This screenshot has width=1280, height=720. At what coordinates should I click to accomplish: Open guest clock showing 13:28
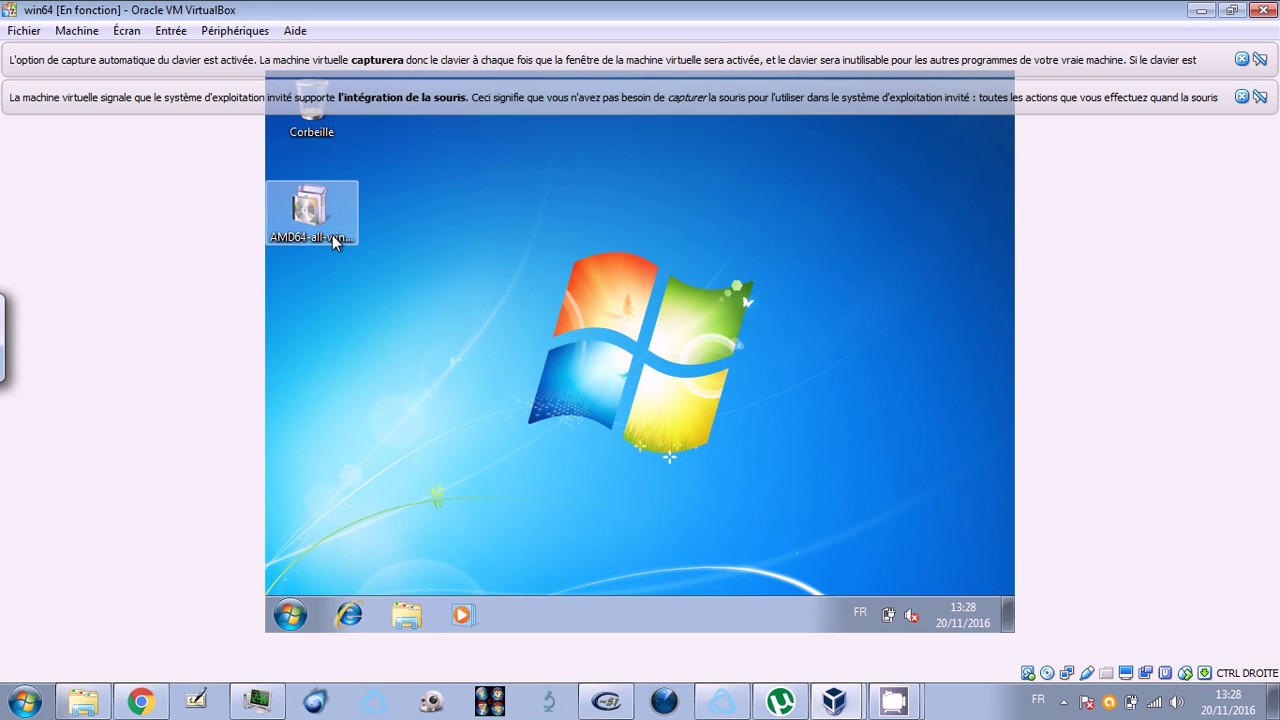coord(963,615)
